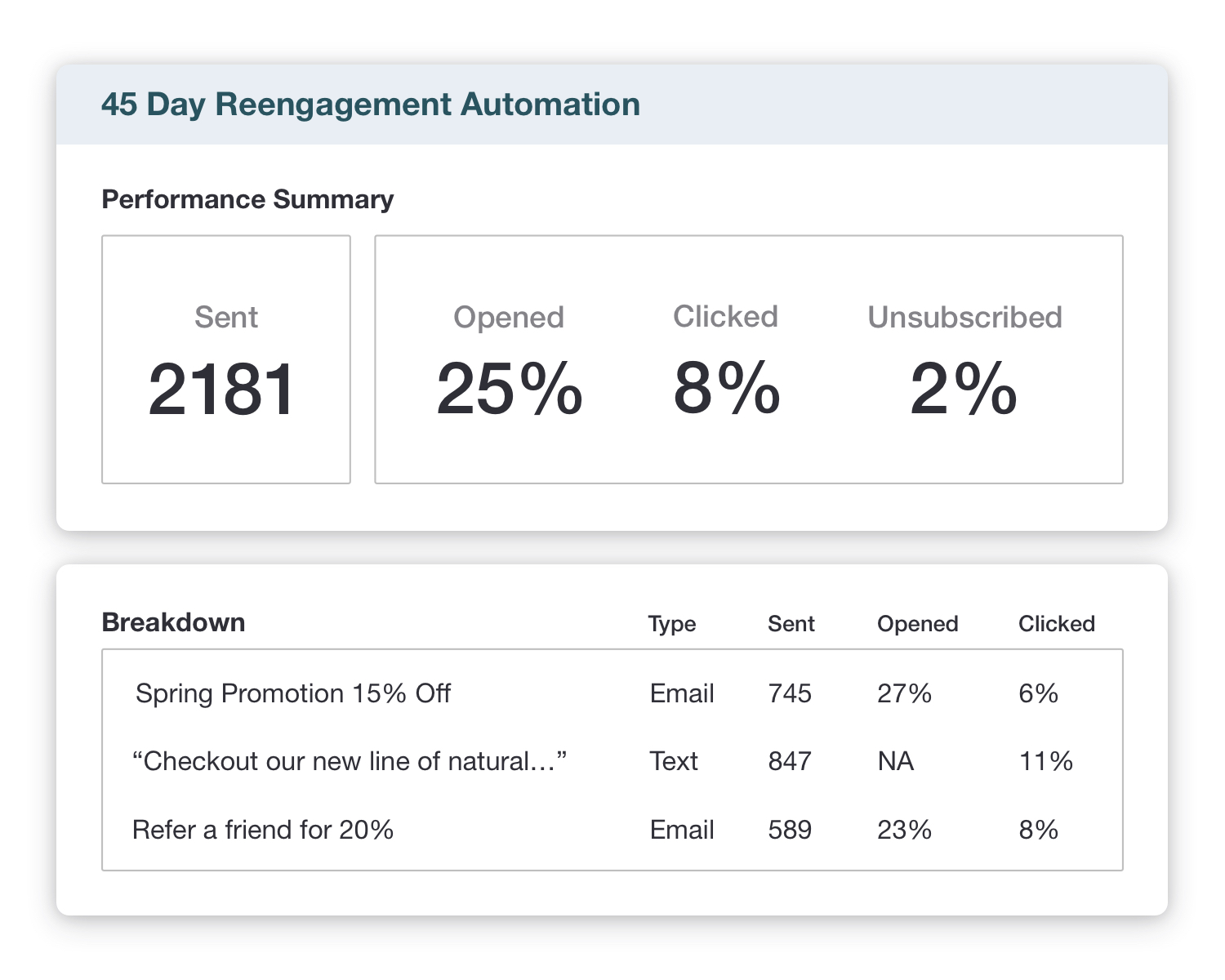
Task: Click the Opened 25% metric
Action: coord(508,363)
